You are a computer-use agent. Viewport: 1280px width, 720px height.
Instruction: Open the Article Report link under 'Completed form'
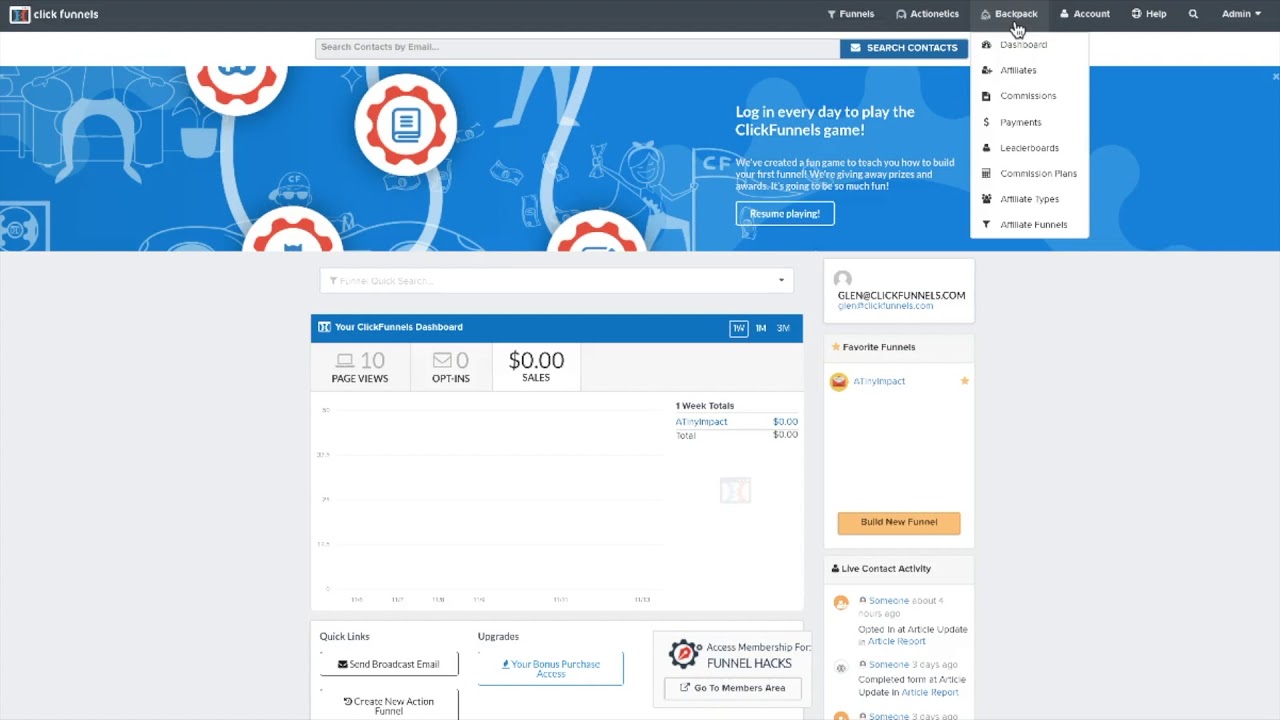coord(930,692)
